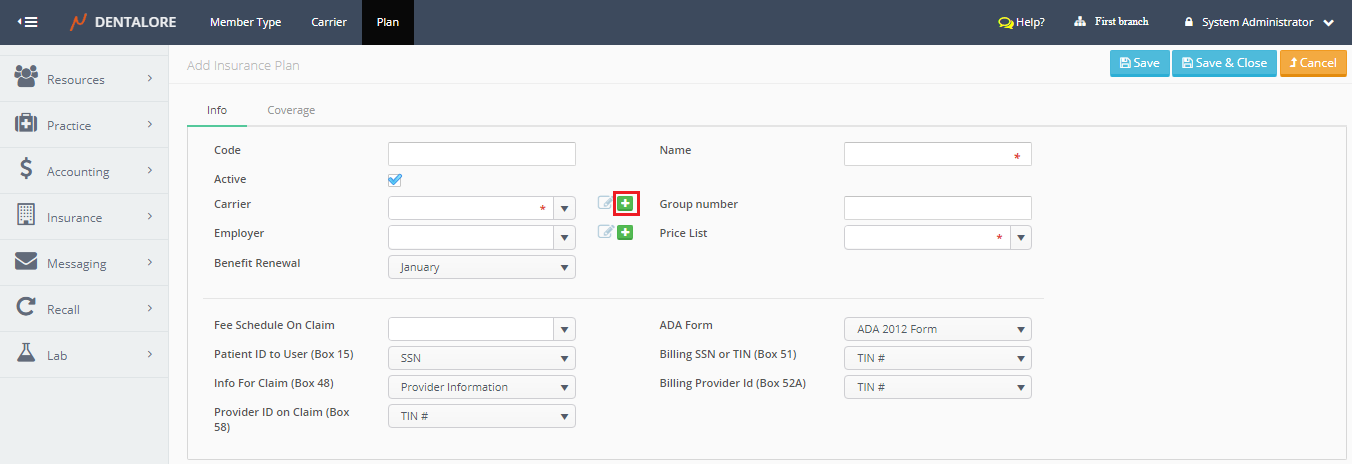Open the Benefit Renewal month dropdown

pyautogui.click(x=481, y=267)
